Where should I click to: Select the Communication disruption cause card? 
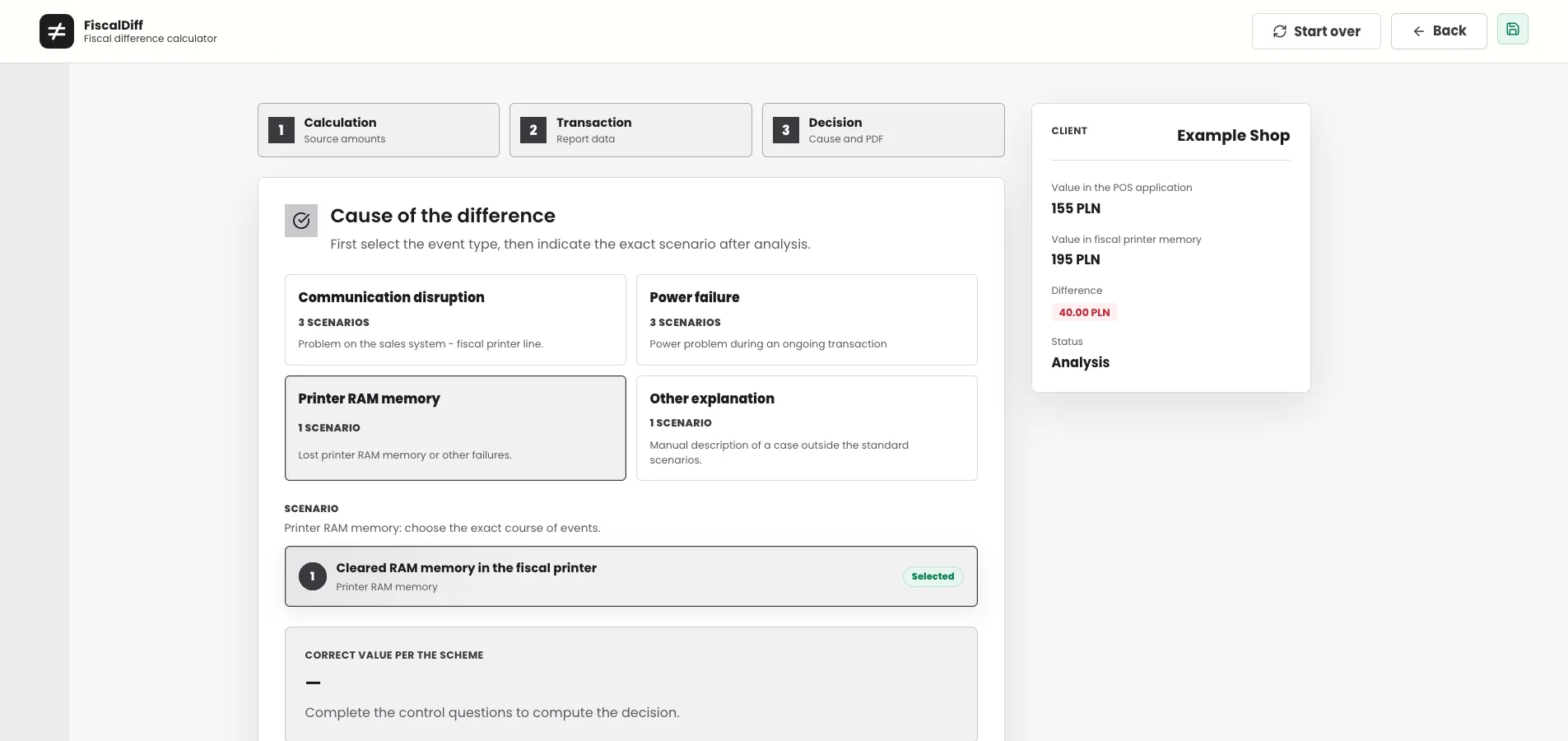pyautogui.click(x=455, y=319)
